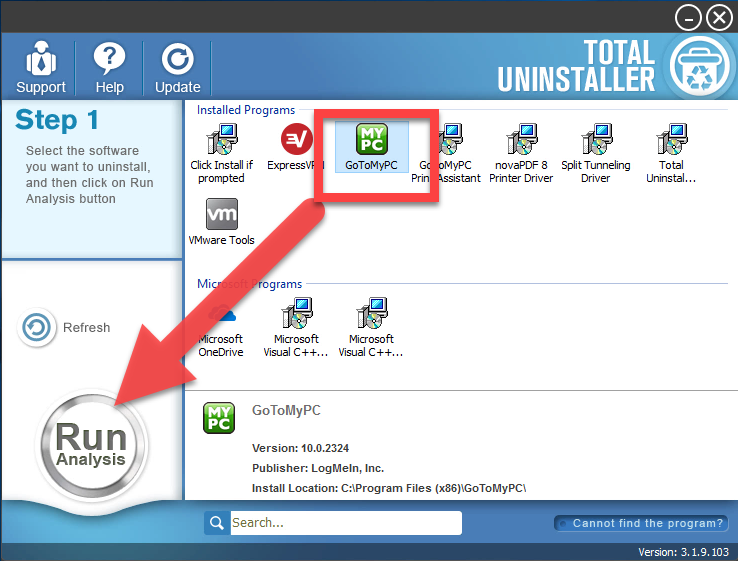Click the Installed Programs heading
The height and width of the screenshot is (561, 738).
point(246,110)
